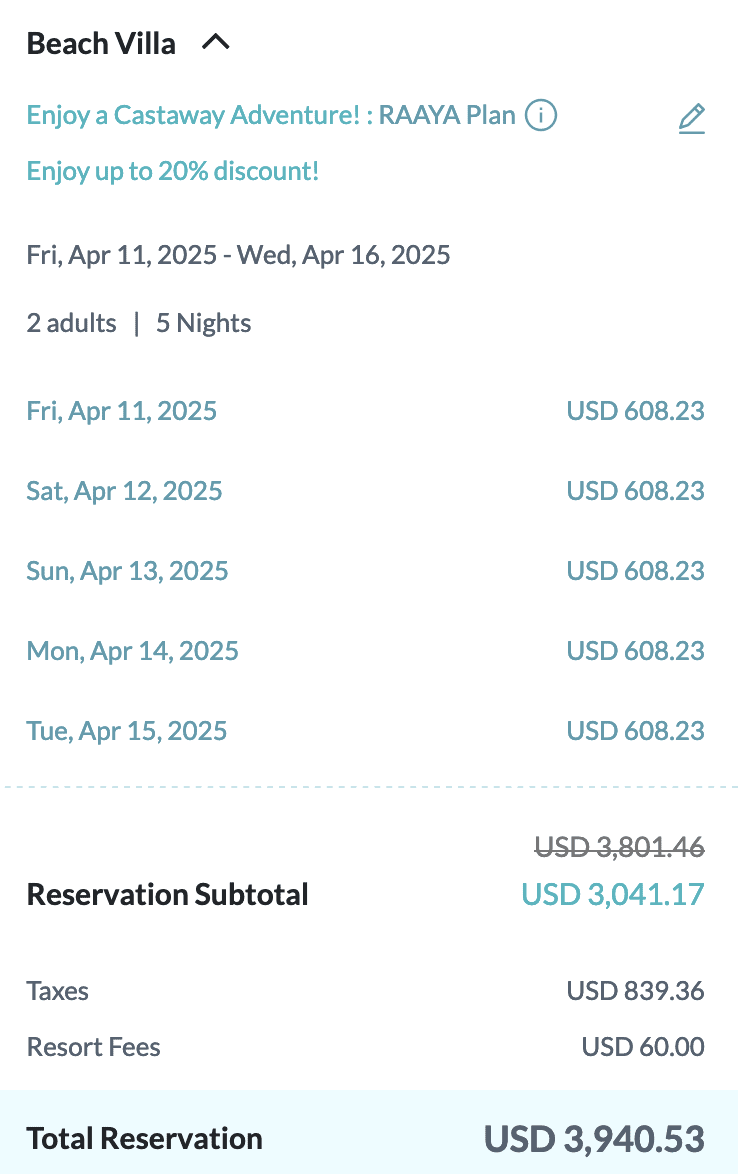
Task: Click the 5 Nights label
Action: [x=203, y=324]
